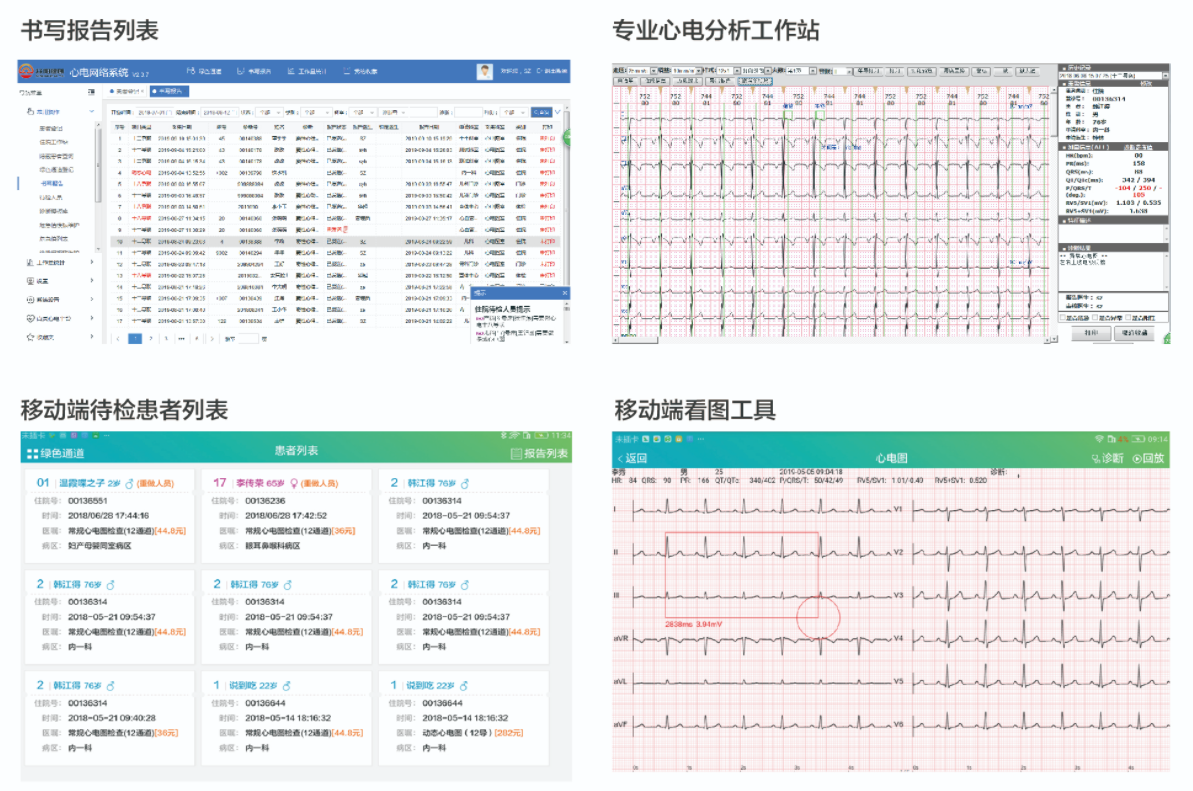Close the 提示 notification popup
This screenshot has width=1193, height=791.
point(565,293)
